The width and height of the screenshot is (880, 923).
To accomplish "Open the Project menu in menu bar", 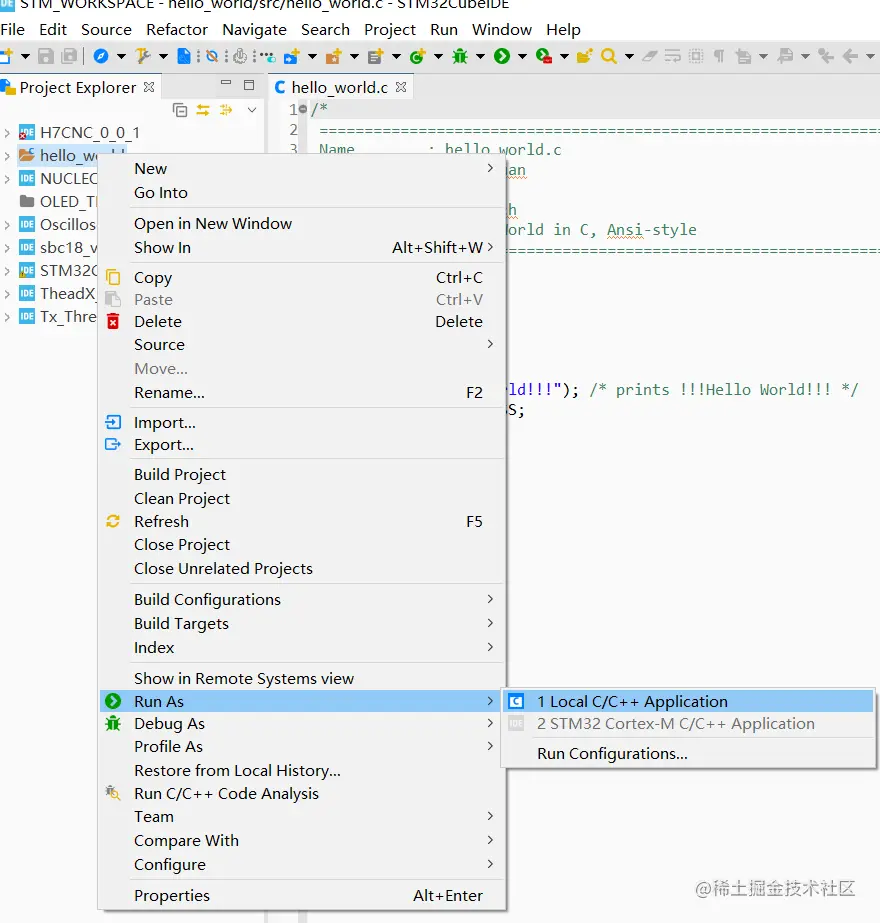I will (x=390, y=29).
